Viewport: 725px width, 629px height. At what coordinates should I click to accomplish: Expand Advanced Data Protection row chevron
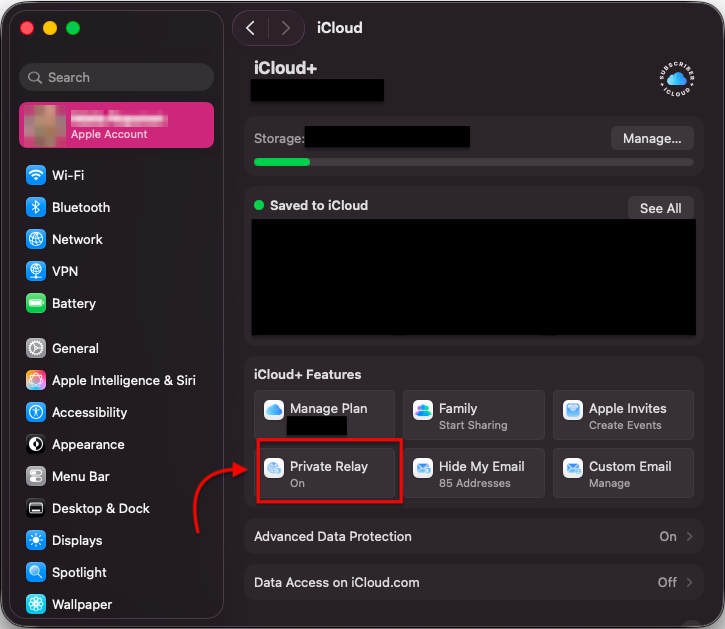pos(689,536)
